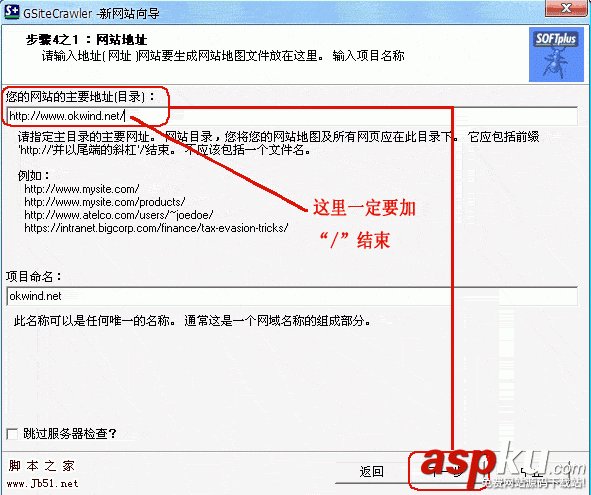Select the intranet.bigcorp.com example URL
Image resolution: width=591 pixels, height=495 pixels.
[156, 228]
